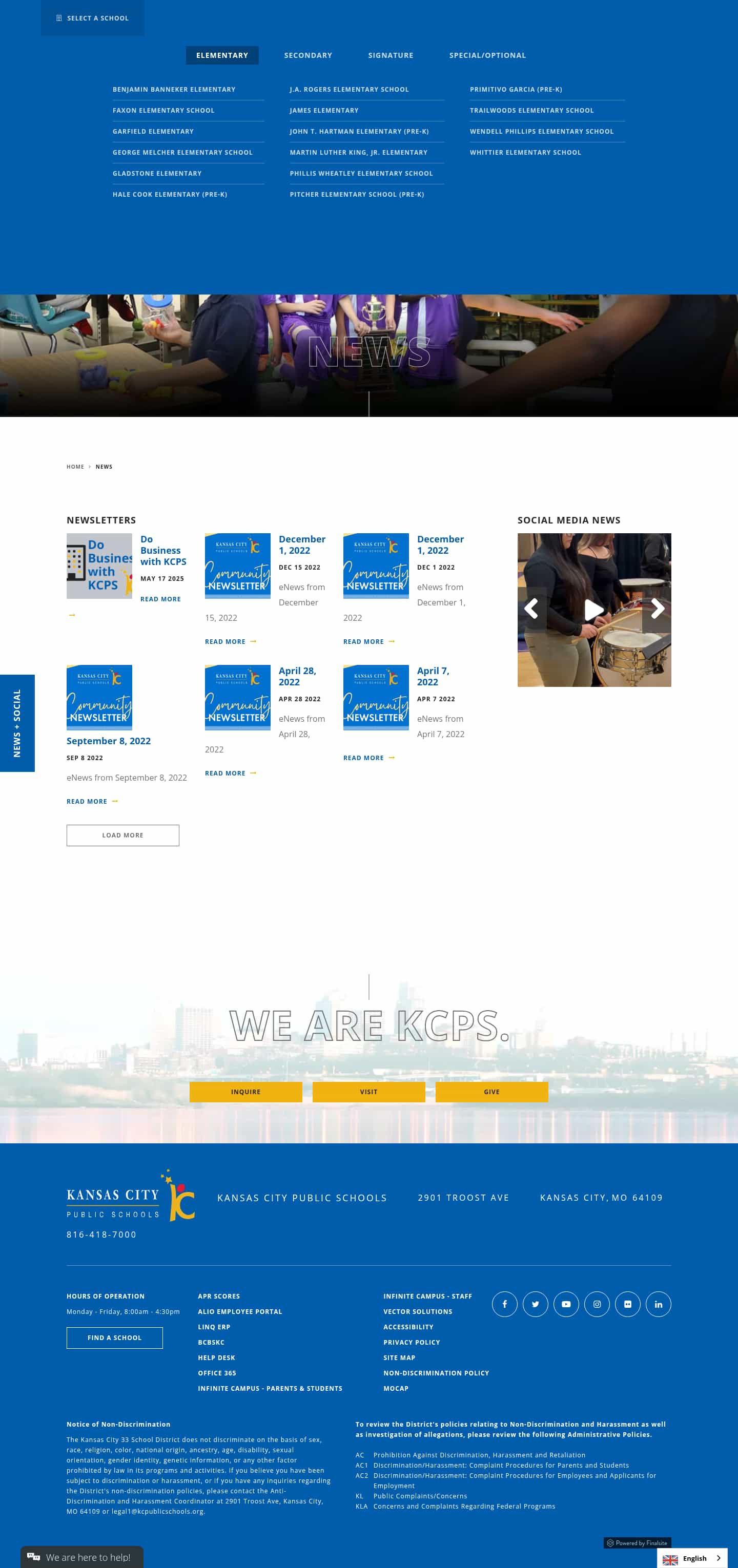Open Gladstone Elementary link
The height and width of the screenshot is (1568, 738).
click(x=157, y=174)
